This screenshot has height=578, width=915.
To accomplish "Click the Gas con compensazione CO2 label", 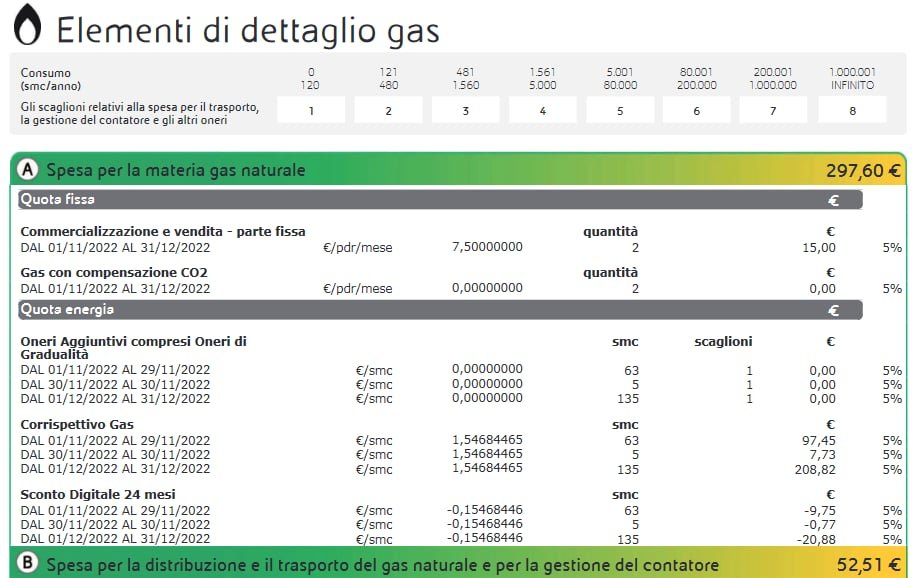I will pos(114,272).
